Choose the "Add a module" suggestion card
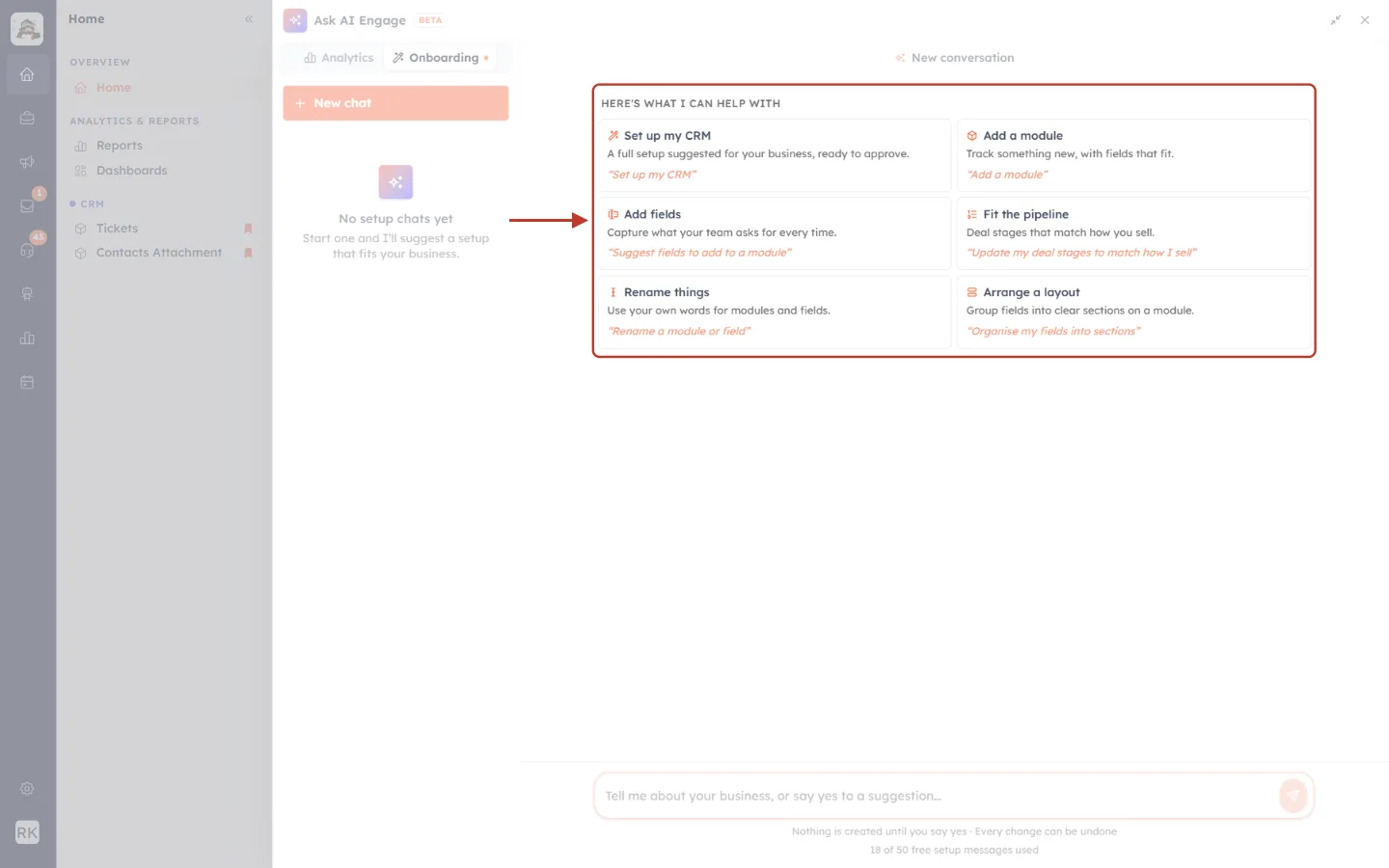 pos(1133,155)
